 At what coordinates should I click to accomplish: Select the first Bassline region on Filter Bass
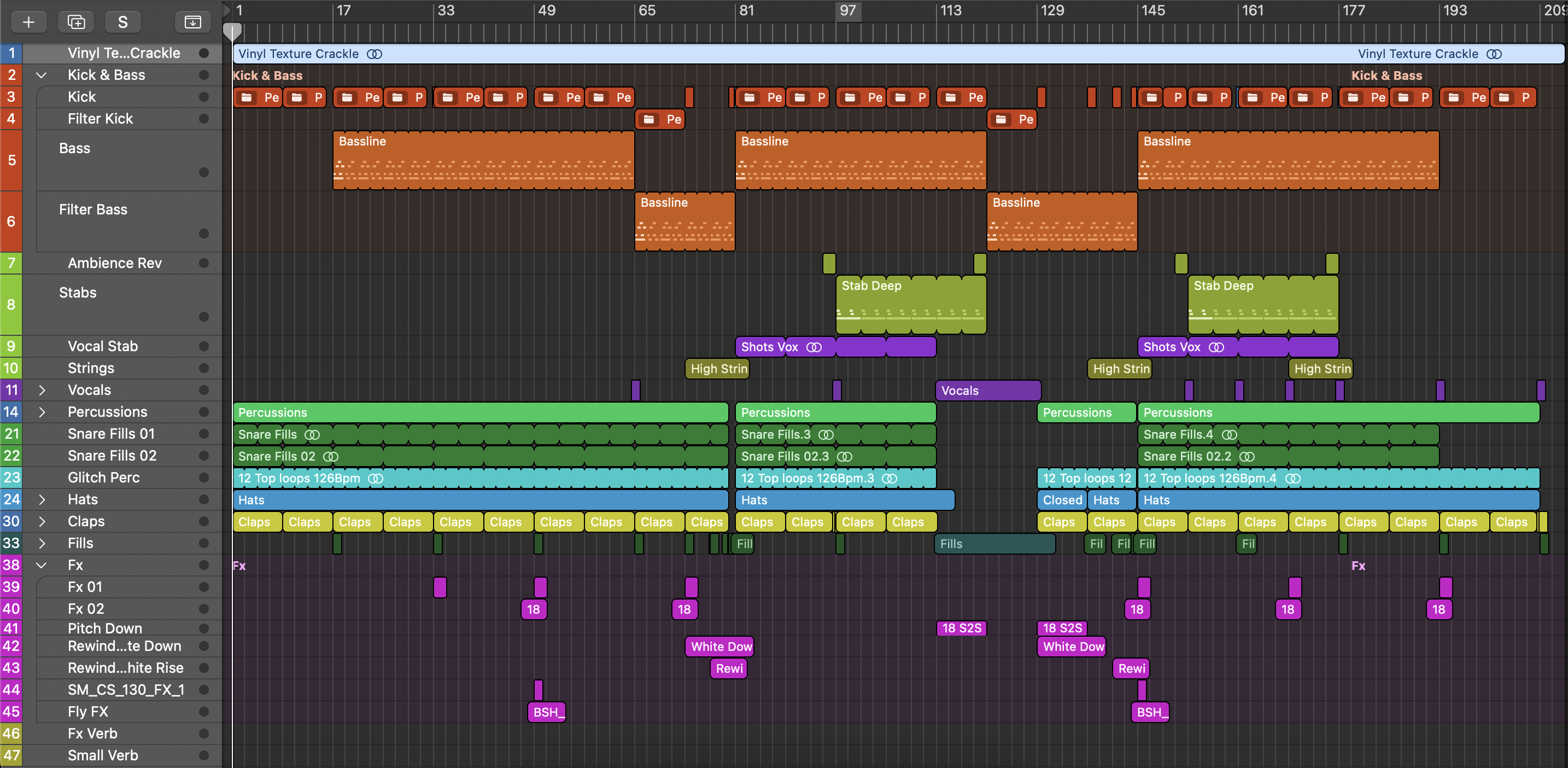[x=685, y=221]
